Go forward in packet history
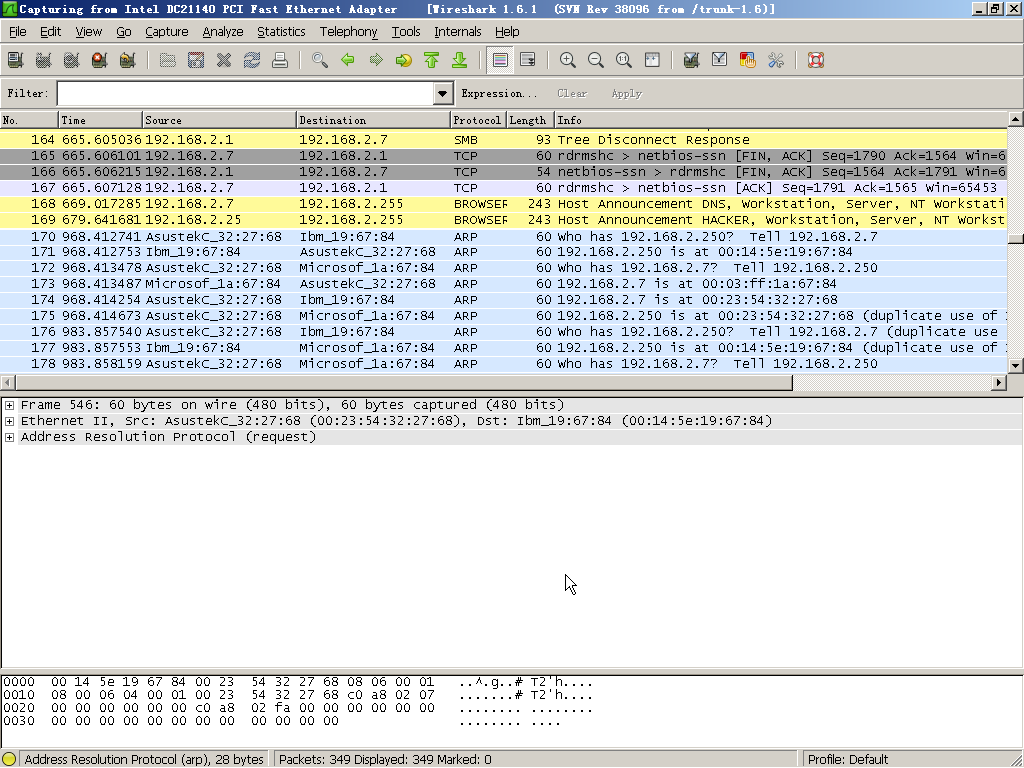 click(x=376, y=60)
